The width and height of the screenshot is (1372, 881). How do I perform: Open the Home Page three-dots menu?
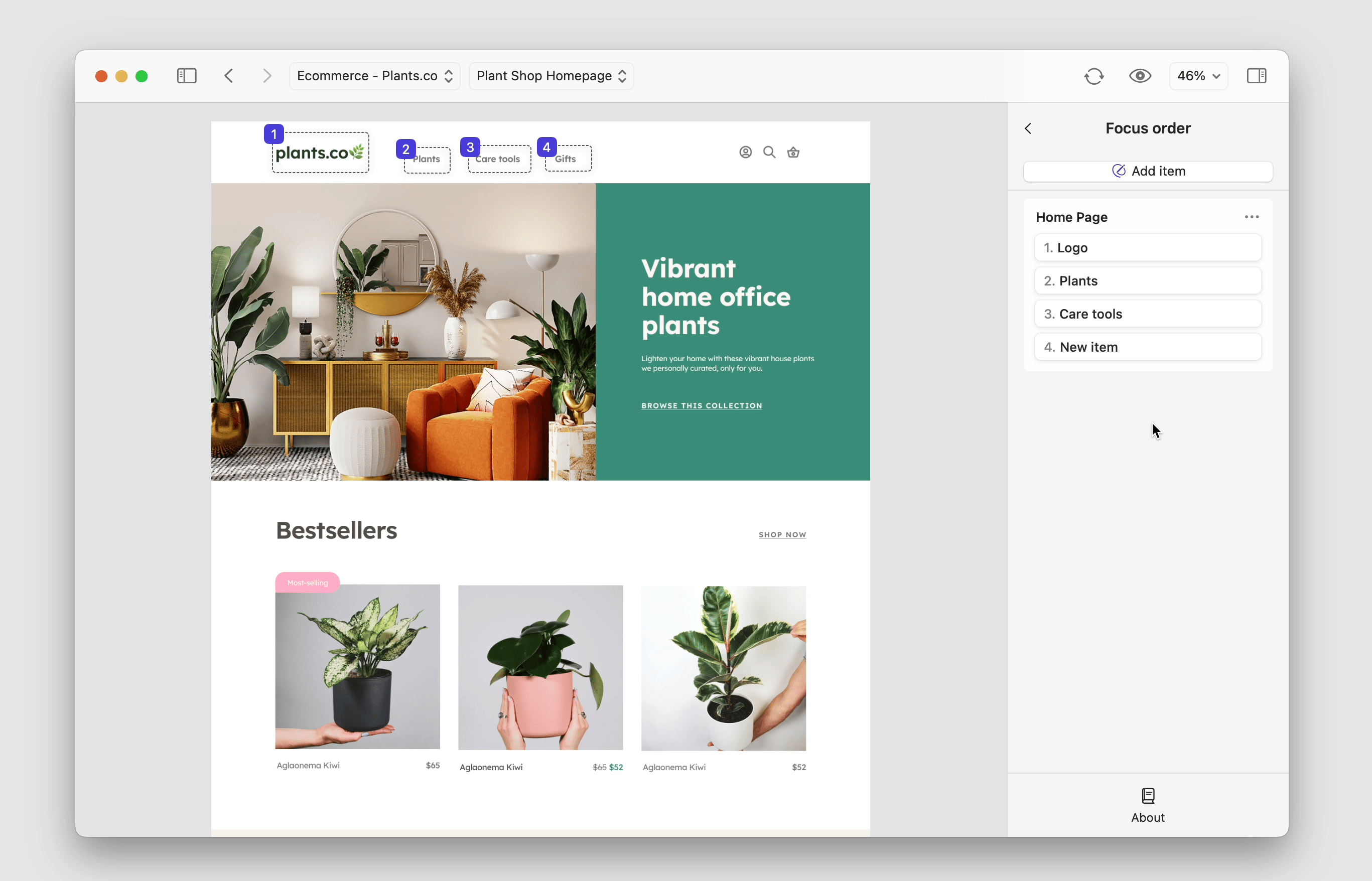1251,217
